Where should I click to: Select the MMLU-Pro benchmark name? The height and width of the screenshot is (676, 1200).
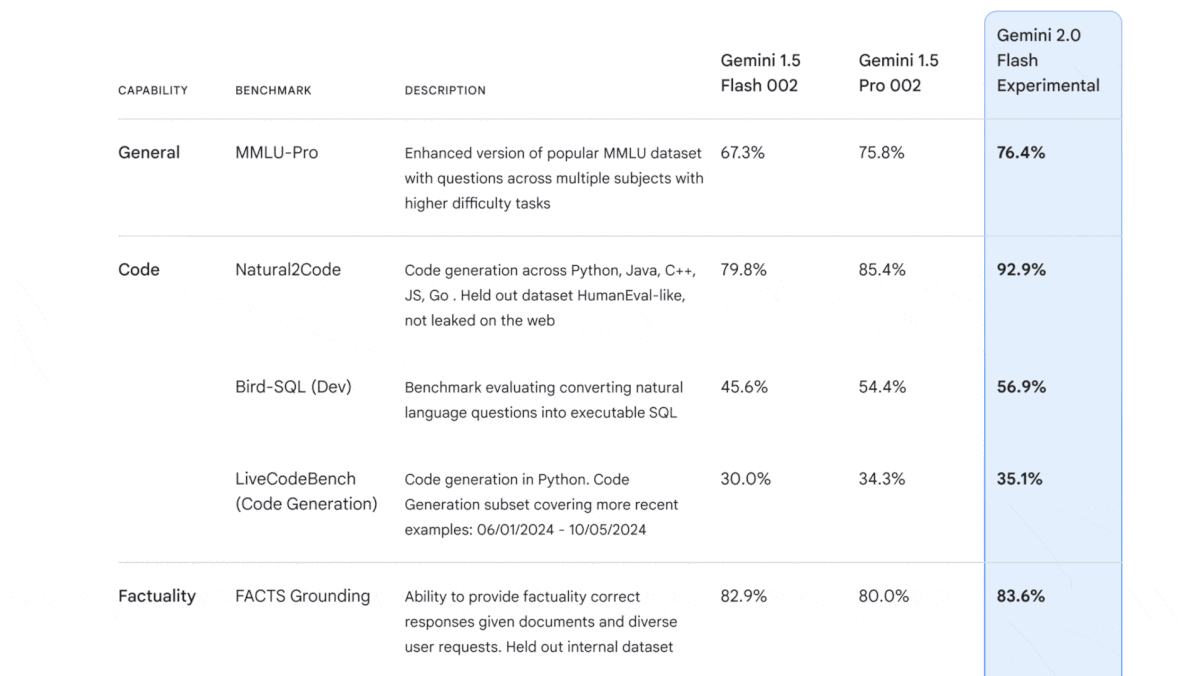pos(276,153)
